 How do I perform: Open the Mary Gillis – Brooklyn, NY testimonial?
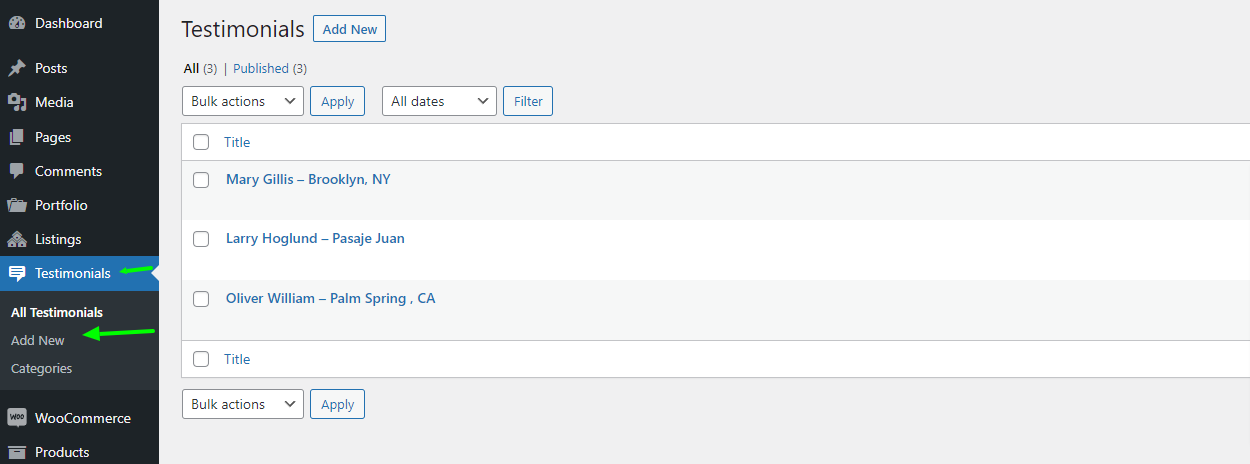pos(308,180)
